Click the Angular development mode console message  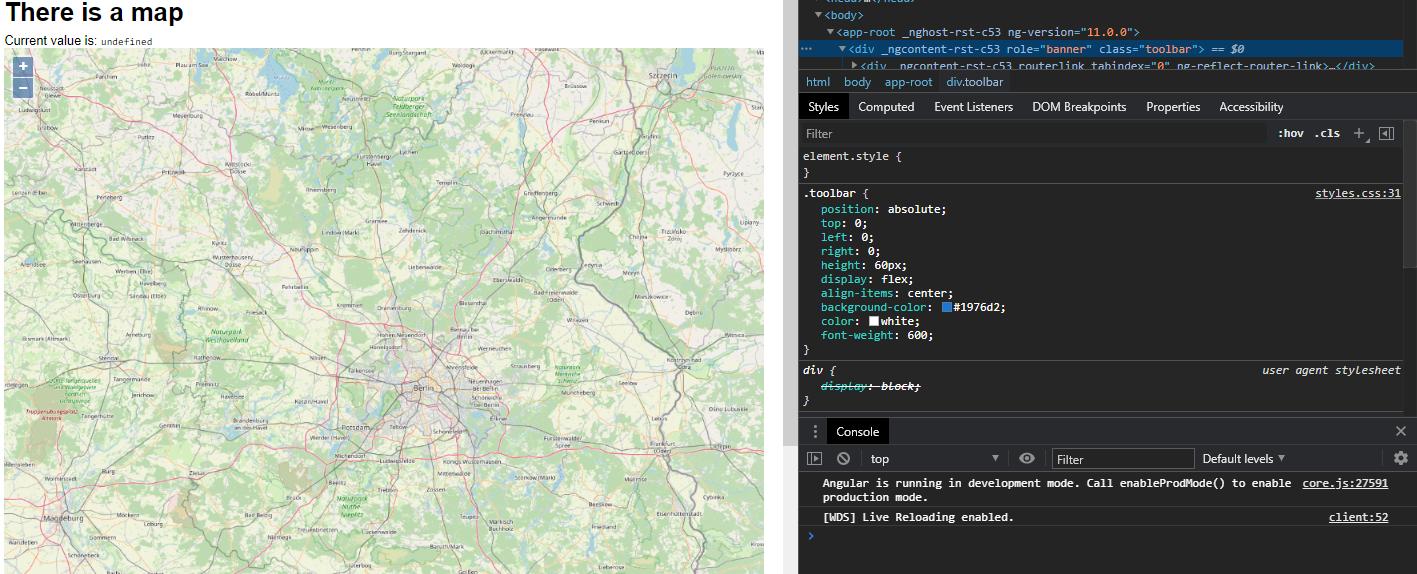(x=1057, y=490)
